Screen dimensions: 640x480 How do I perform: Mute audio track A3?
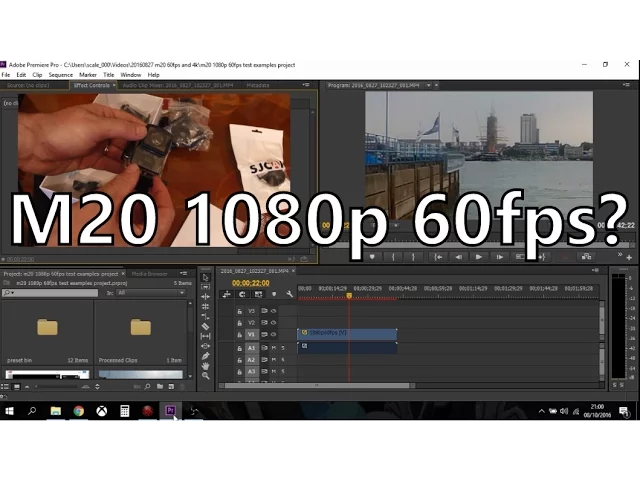tap(274, 372)
